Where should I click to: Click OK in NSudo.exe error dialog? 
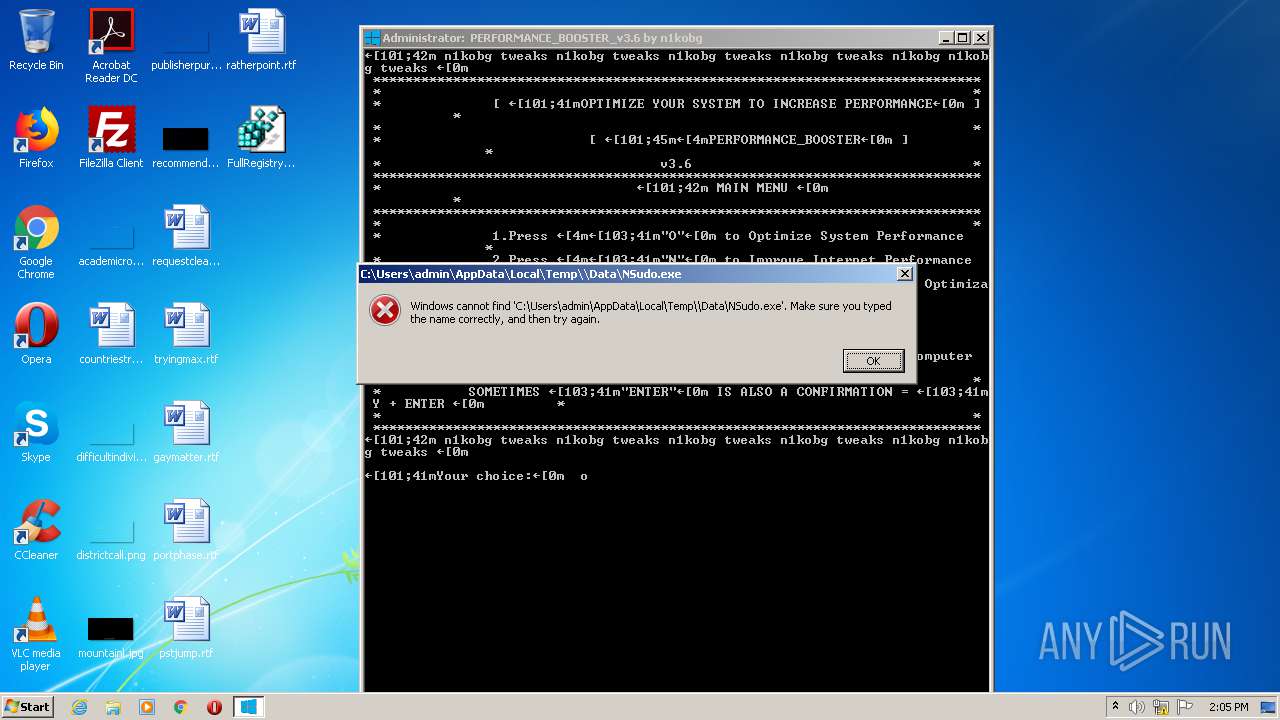[873, 361]
